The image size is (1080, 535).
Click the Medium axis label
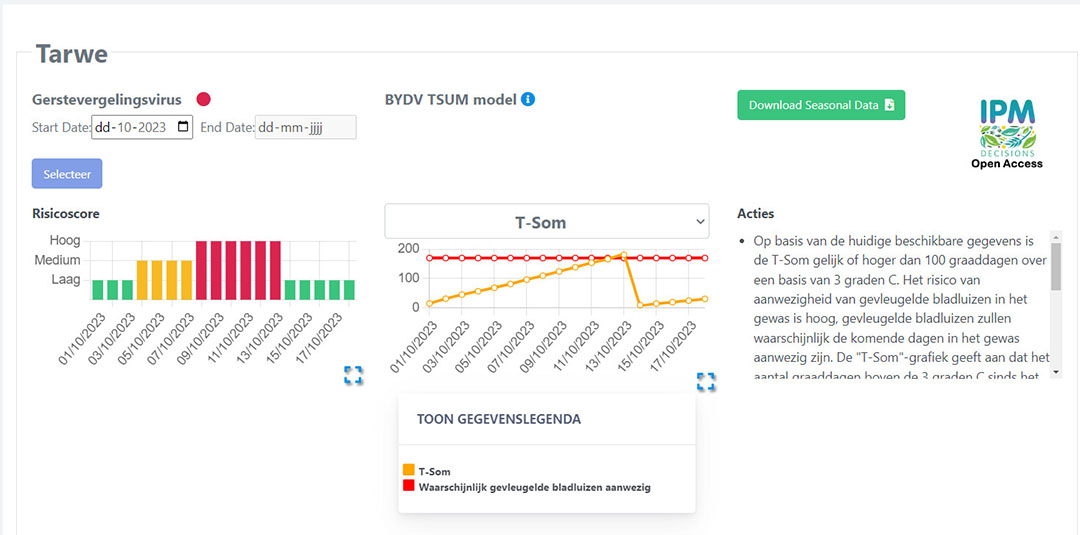[x=59, y=260]
